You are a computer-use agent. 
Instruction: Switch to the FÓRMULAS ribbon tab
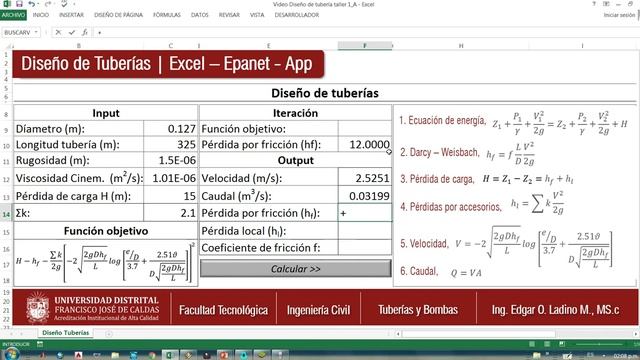[x=167, y=15]
